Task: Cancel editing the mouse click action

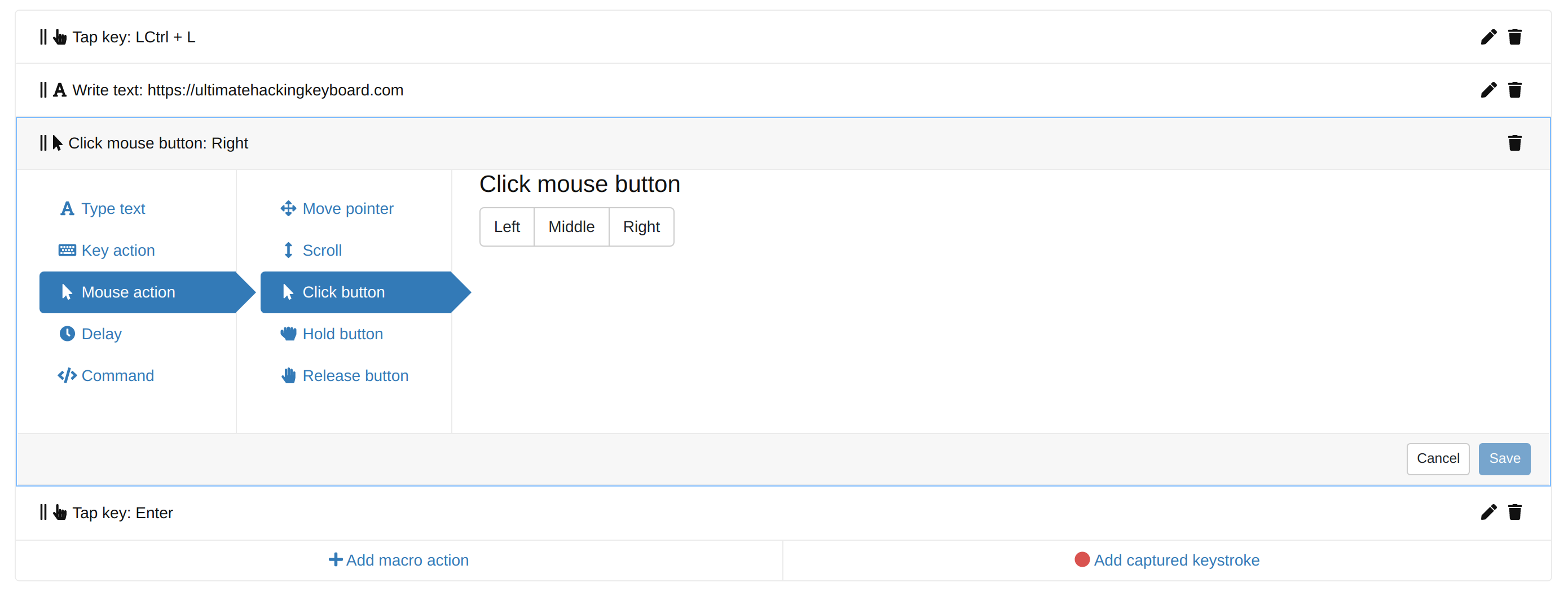Action: point(1438,459)
